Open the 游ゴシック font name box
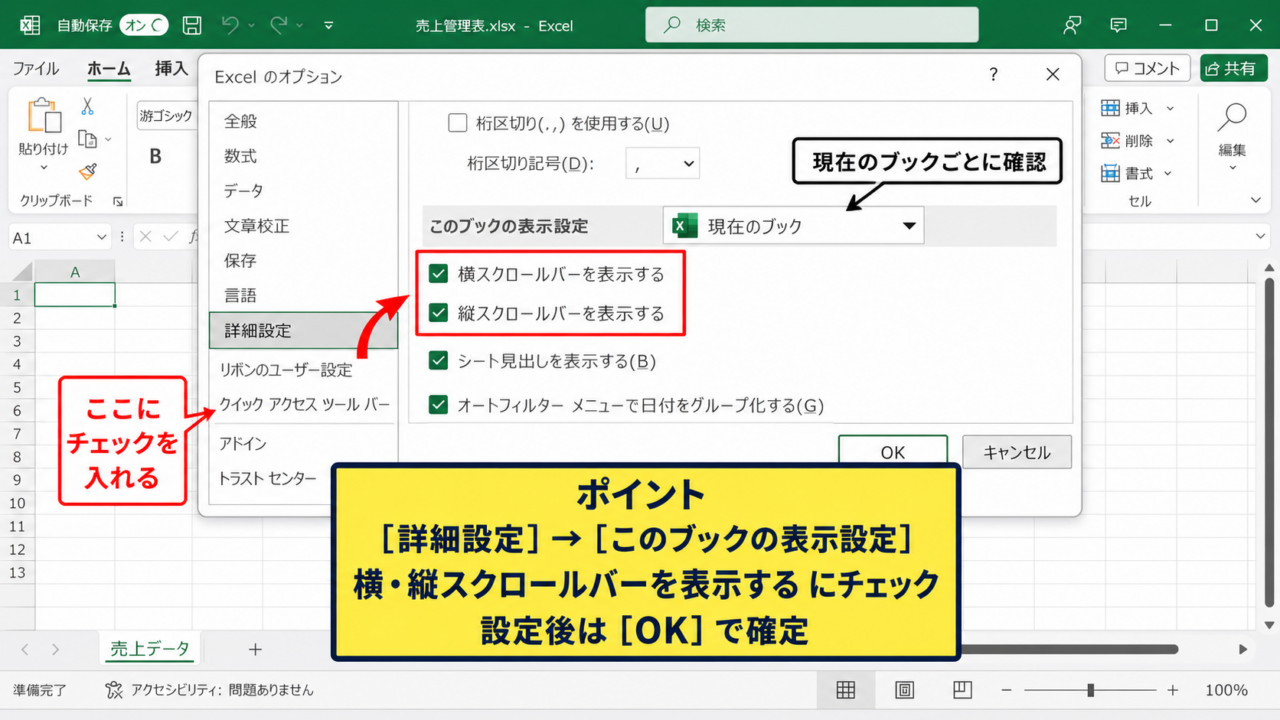 click(x=167, y=116)
